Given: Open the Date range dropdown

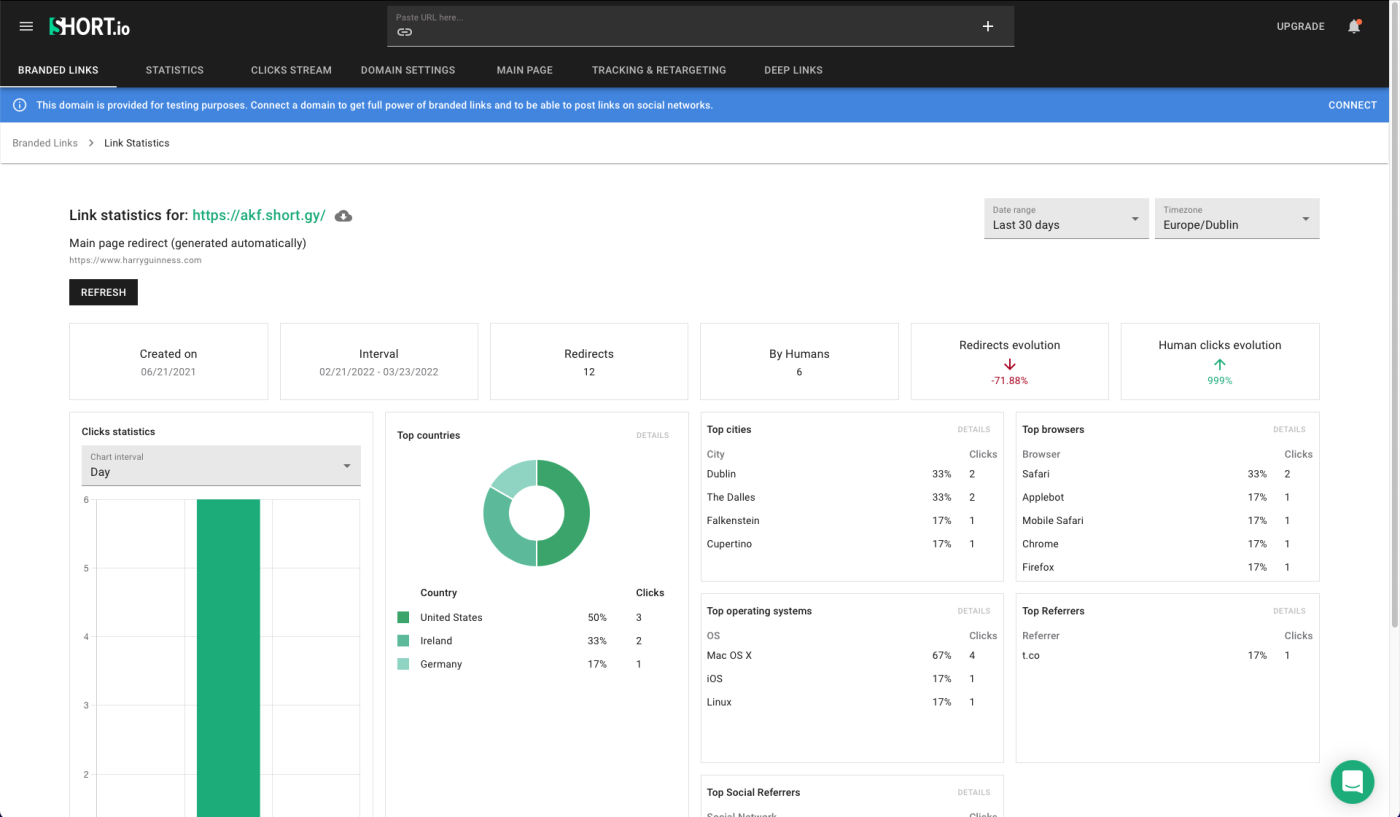Looking at the screenshot, I should point(1065,218).
